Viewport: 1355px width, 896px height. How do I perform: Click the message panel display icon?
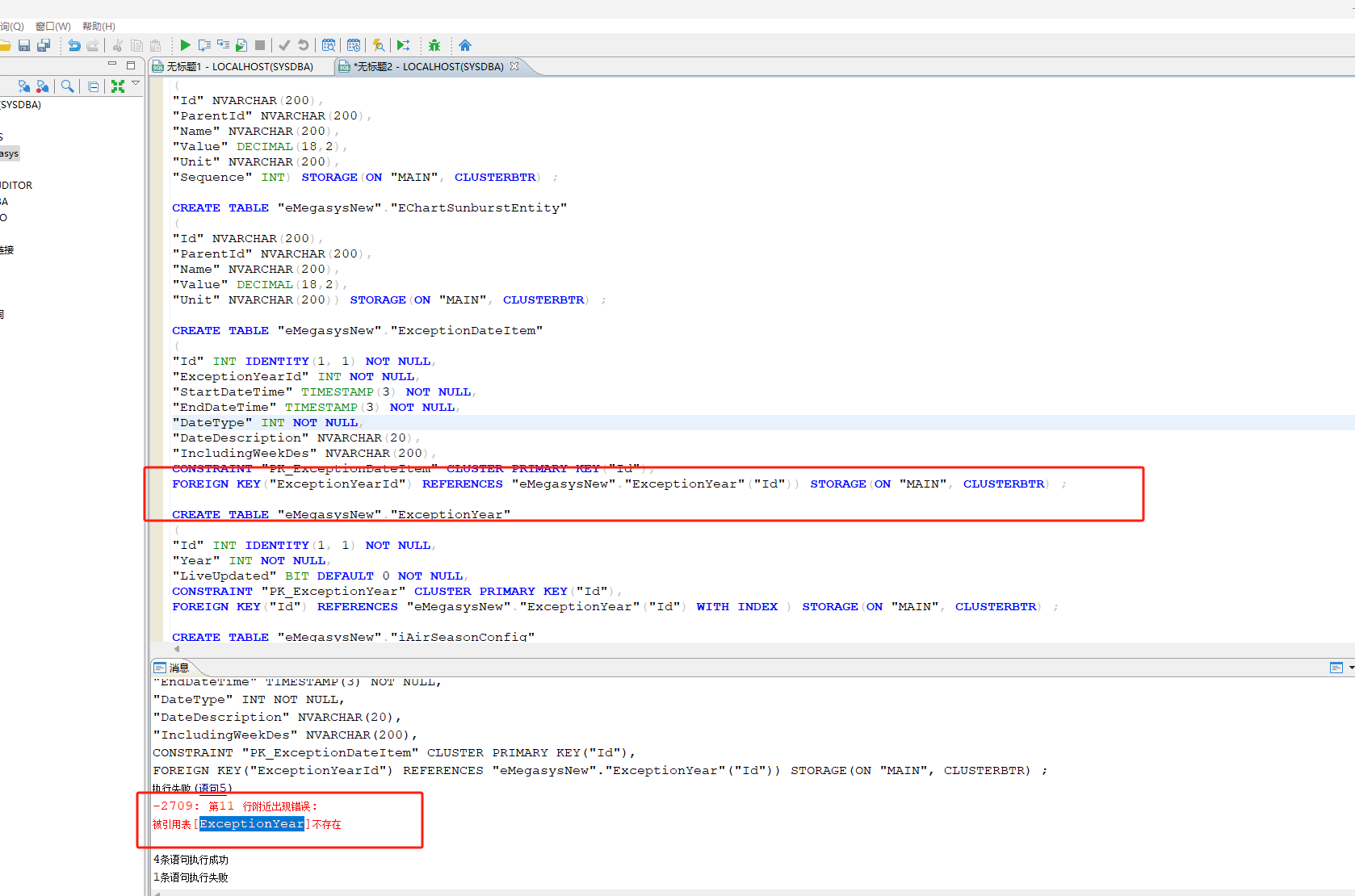tap(1336, 668)
